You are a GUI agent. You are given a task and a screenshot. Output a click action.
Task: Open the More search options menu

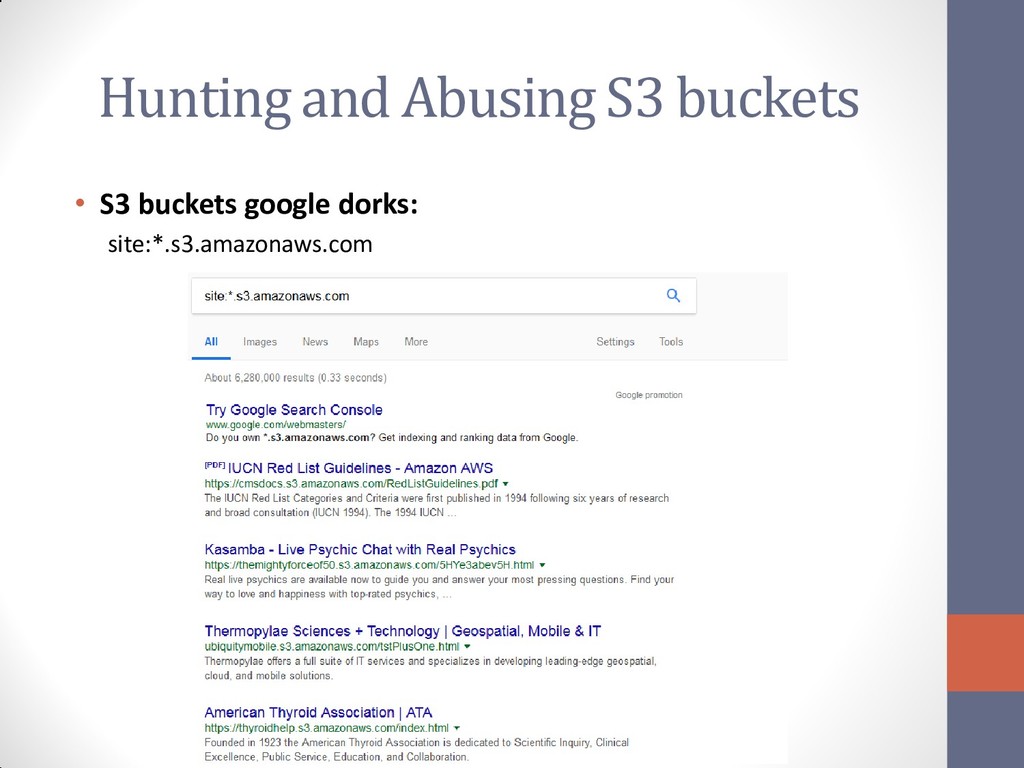(416, 342)
